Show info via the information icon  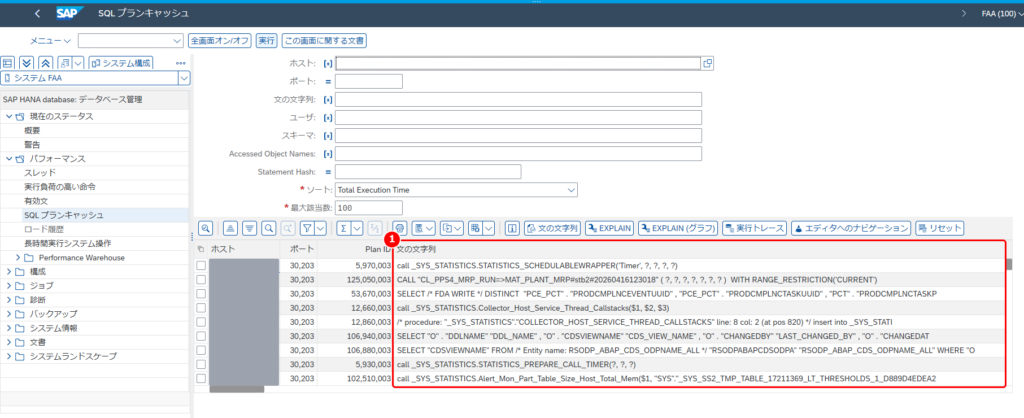pos(513,228)
